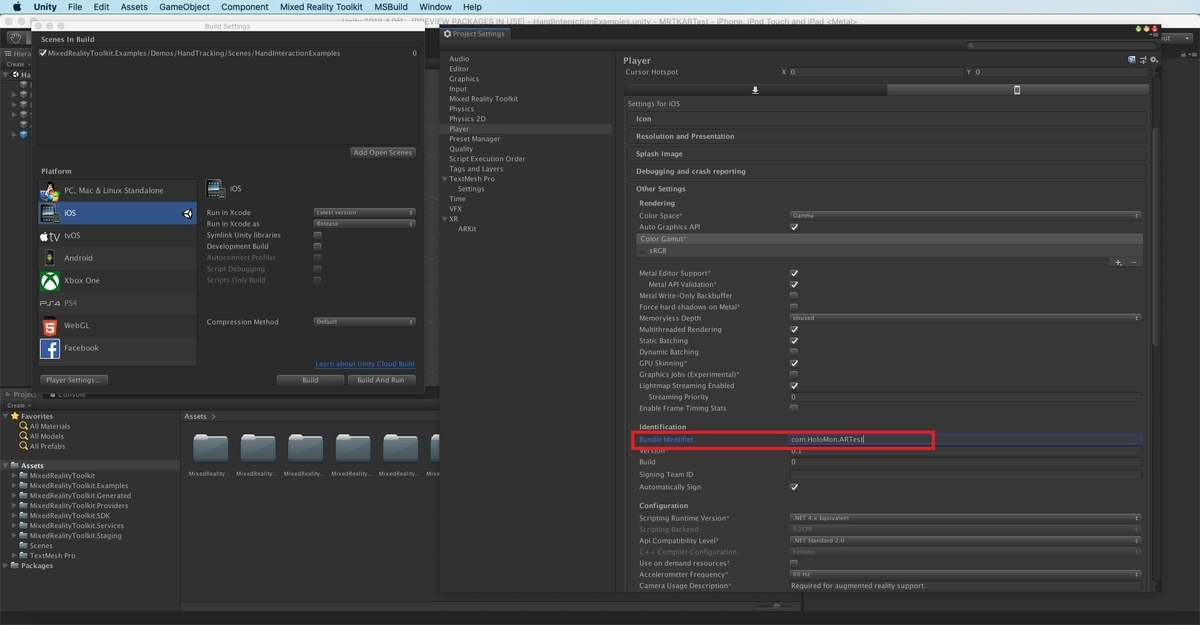The height and width of the screenshot is (625, 1200).
Task: Click All Models search icon in Favorites
Action: pyautogui.click(x=23, y=436)
